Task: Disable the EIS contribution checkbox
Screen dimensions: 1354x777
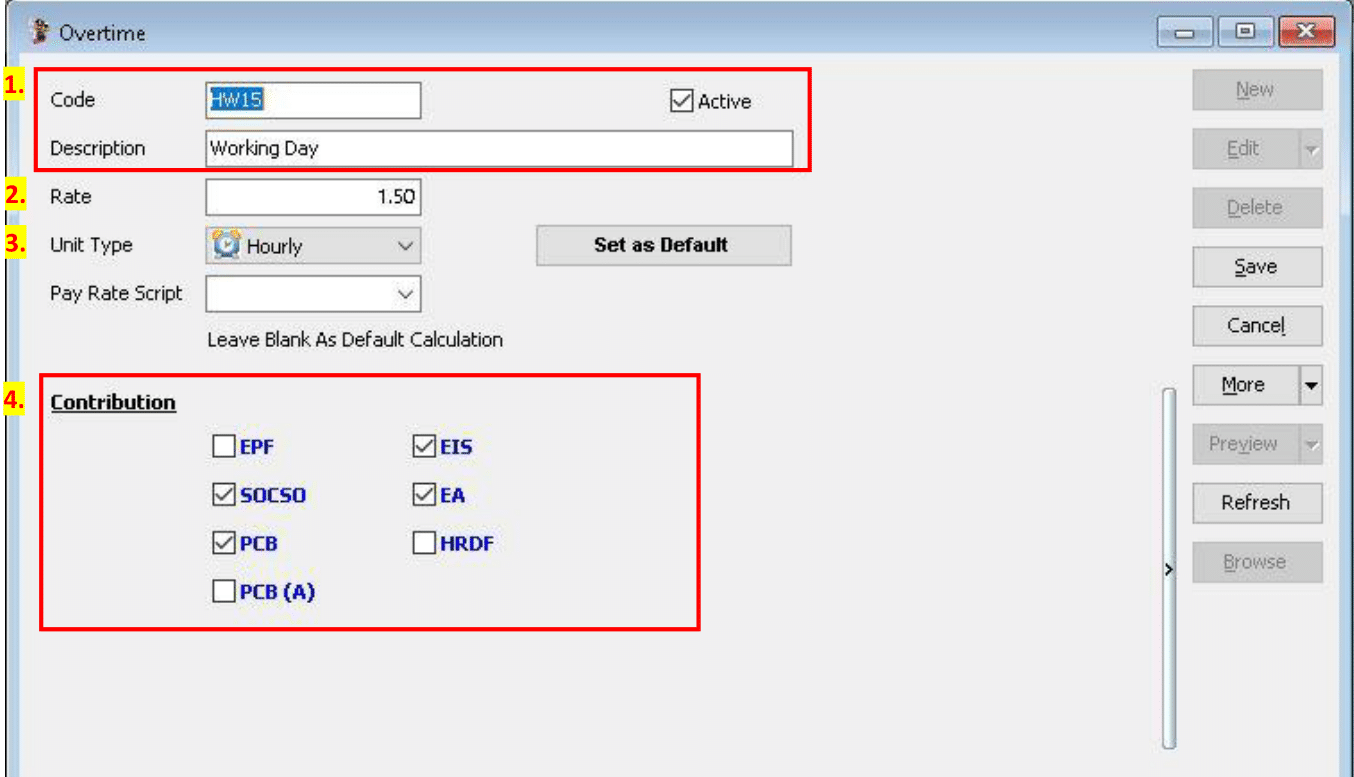Action: coord(424,446)
